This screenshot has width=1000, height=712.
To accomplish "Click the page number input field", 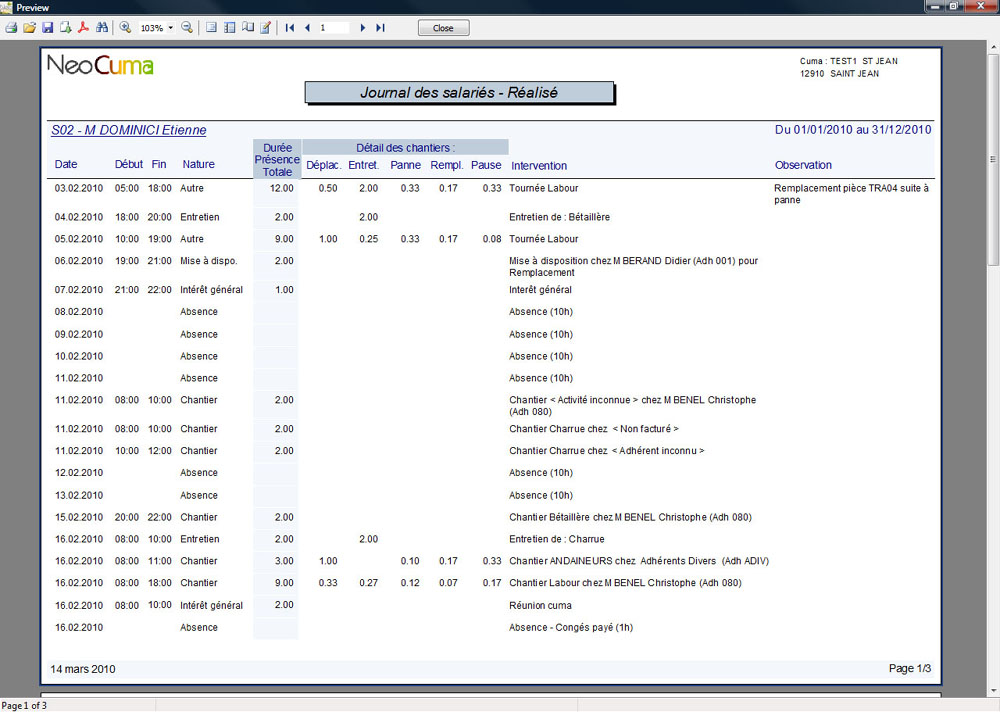I will click(x=333, y=28).
